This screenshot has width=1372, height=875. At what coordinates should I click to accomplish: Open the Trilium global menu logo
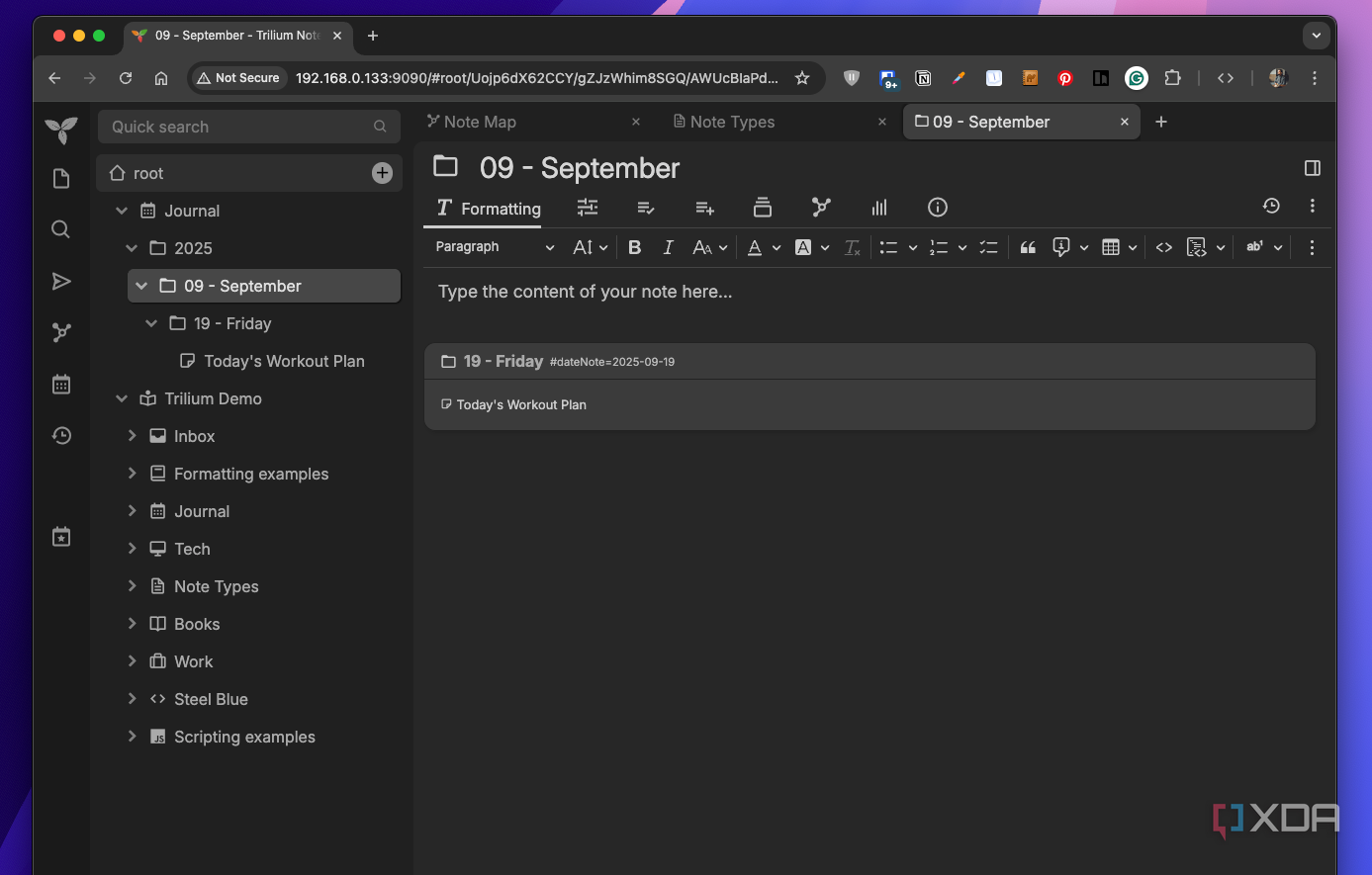[x=61, y=131]
